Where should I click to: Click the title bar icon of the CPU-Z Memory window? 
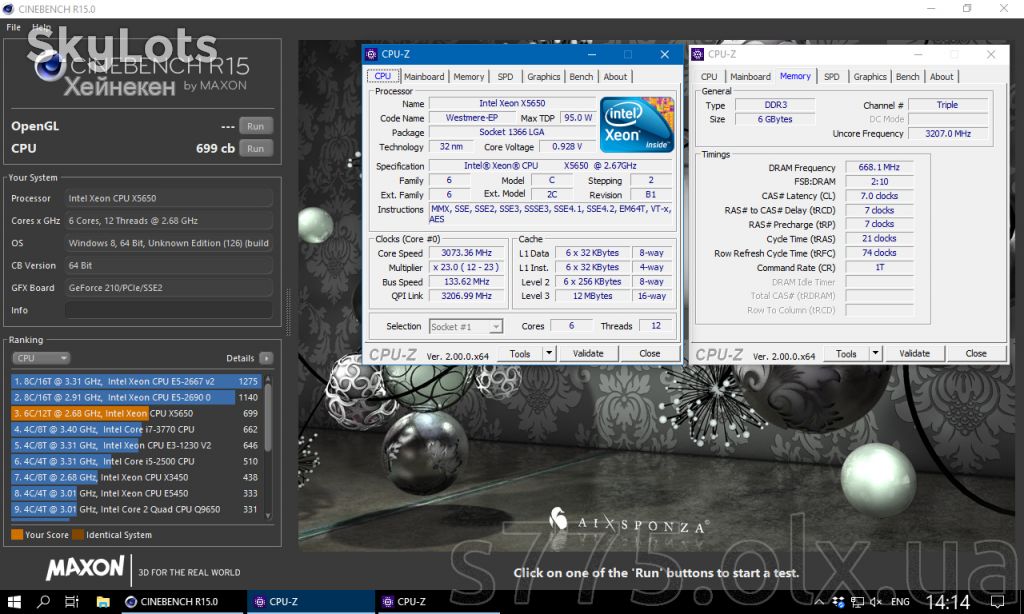click(x=697, y=54)
